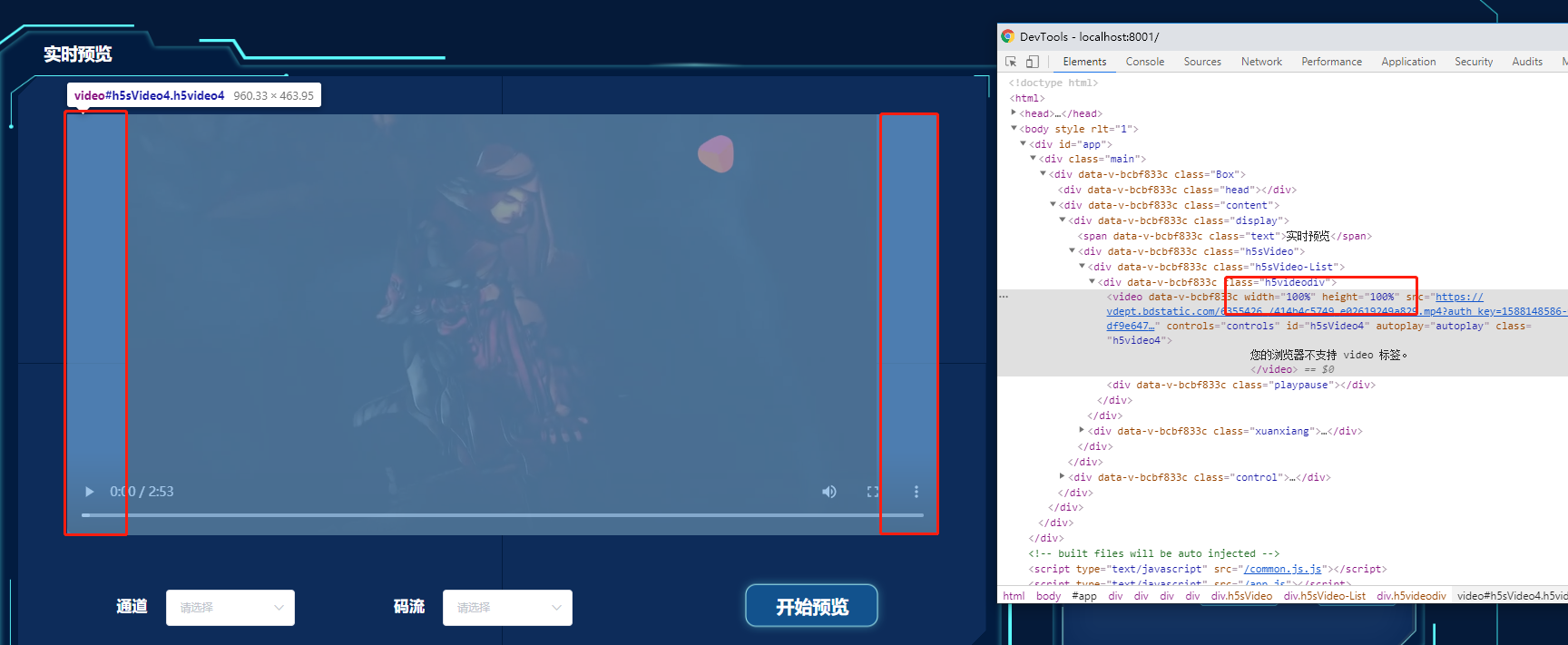Collapse the div id app node
This screenshot has width=1568, height=645.
[x=1024, y=143]
